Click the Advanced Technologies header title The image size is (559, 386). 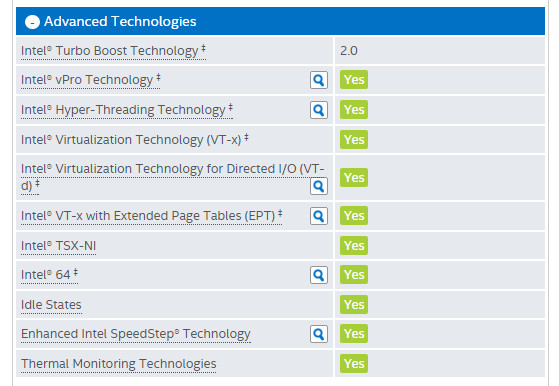tap(120, 22)
